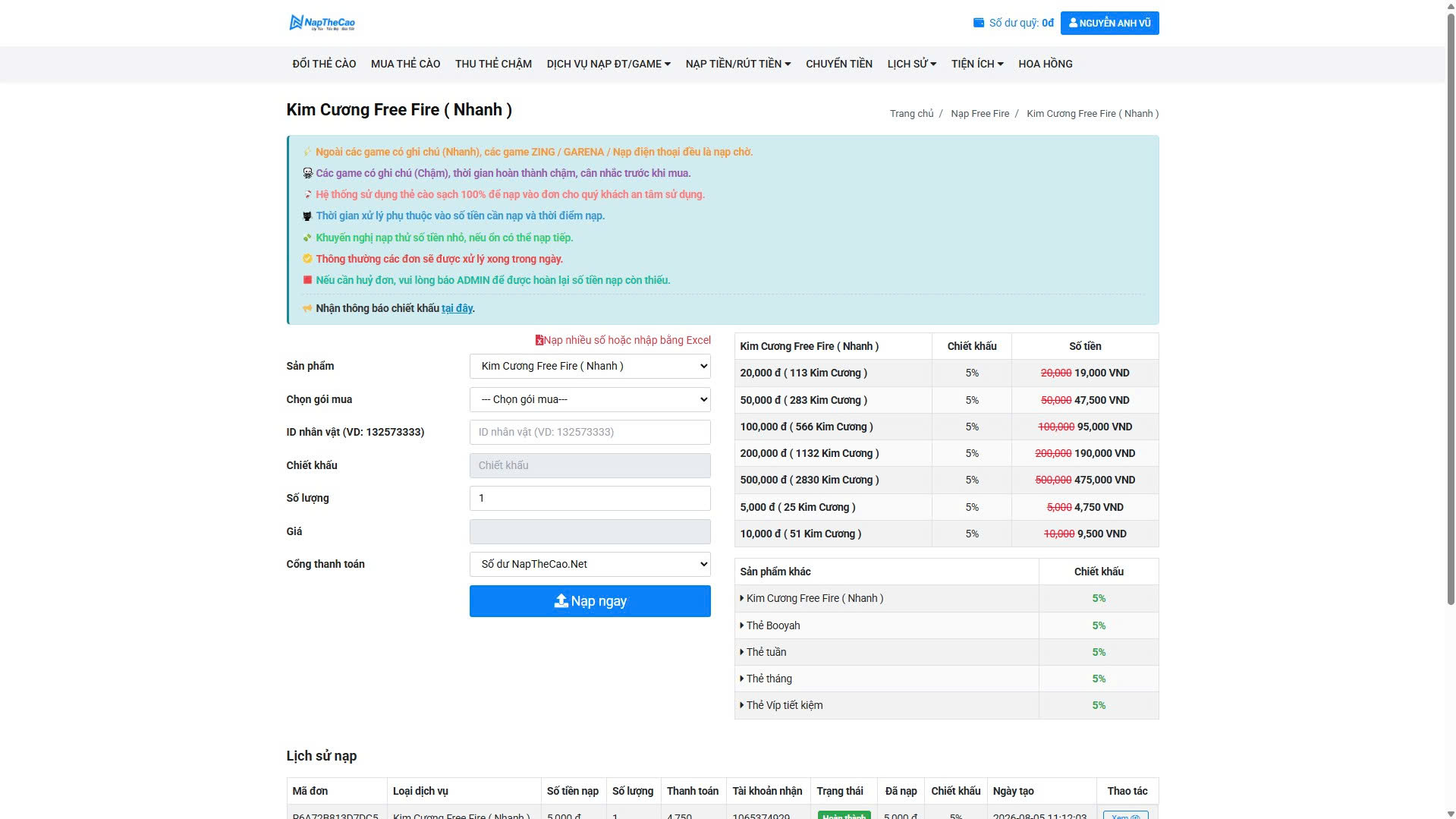Expand LỊCH SỬ menu

(911, 64)
